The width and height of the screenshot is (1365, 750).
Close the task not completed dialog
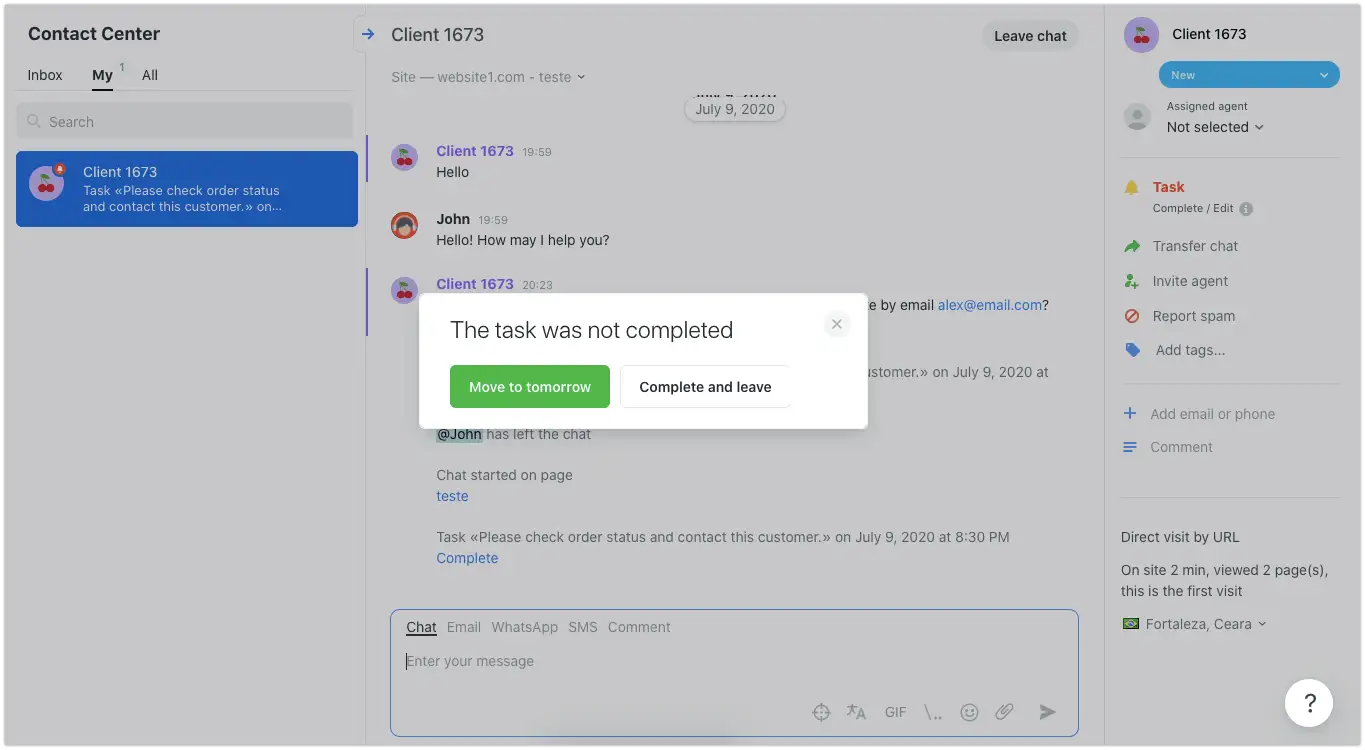coord(837,324)
